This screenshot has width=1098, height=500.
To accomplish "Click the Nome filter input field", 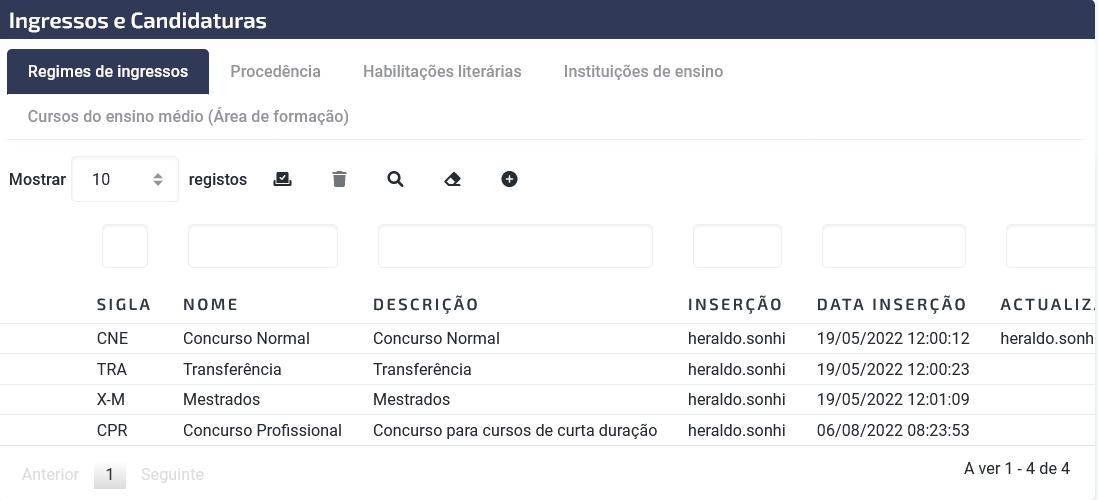I will pos(263,246).
